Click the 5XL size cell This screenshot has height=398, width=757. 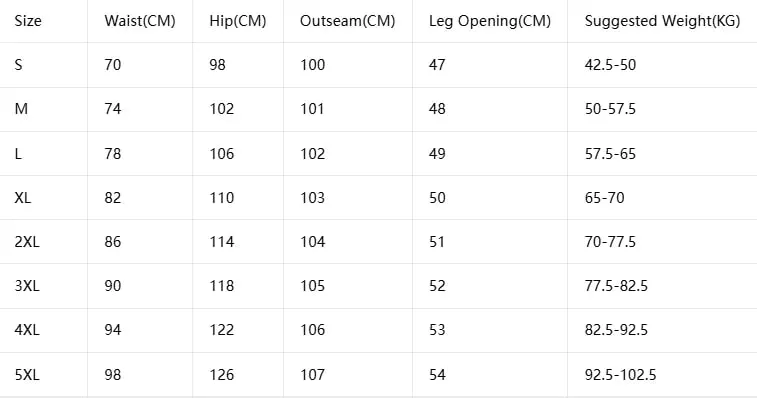coord(27,374)
